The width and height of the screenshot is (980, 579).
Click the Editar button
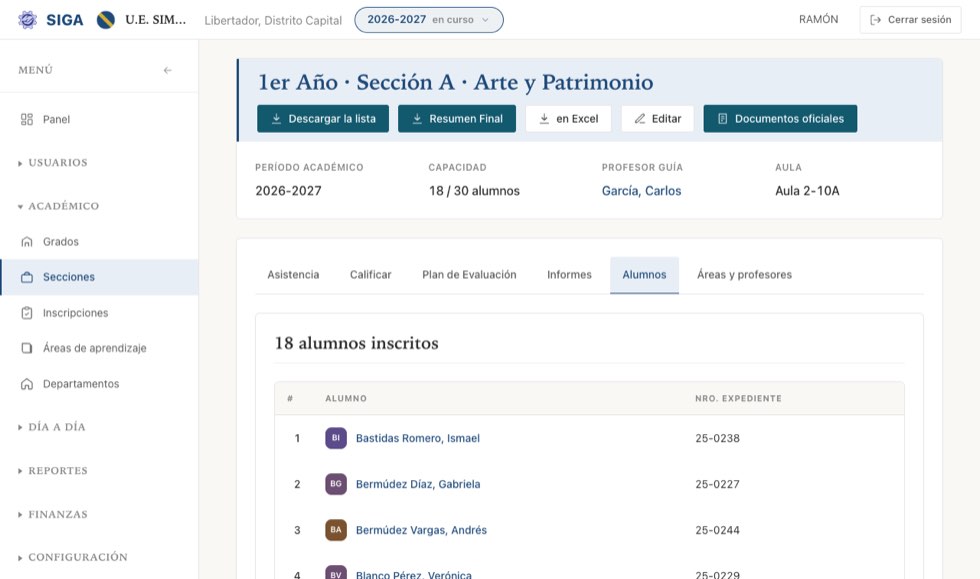pos(658,119)
